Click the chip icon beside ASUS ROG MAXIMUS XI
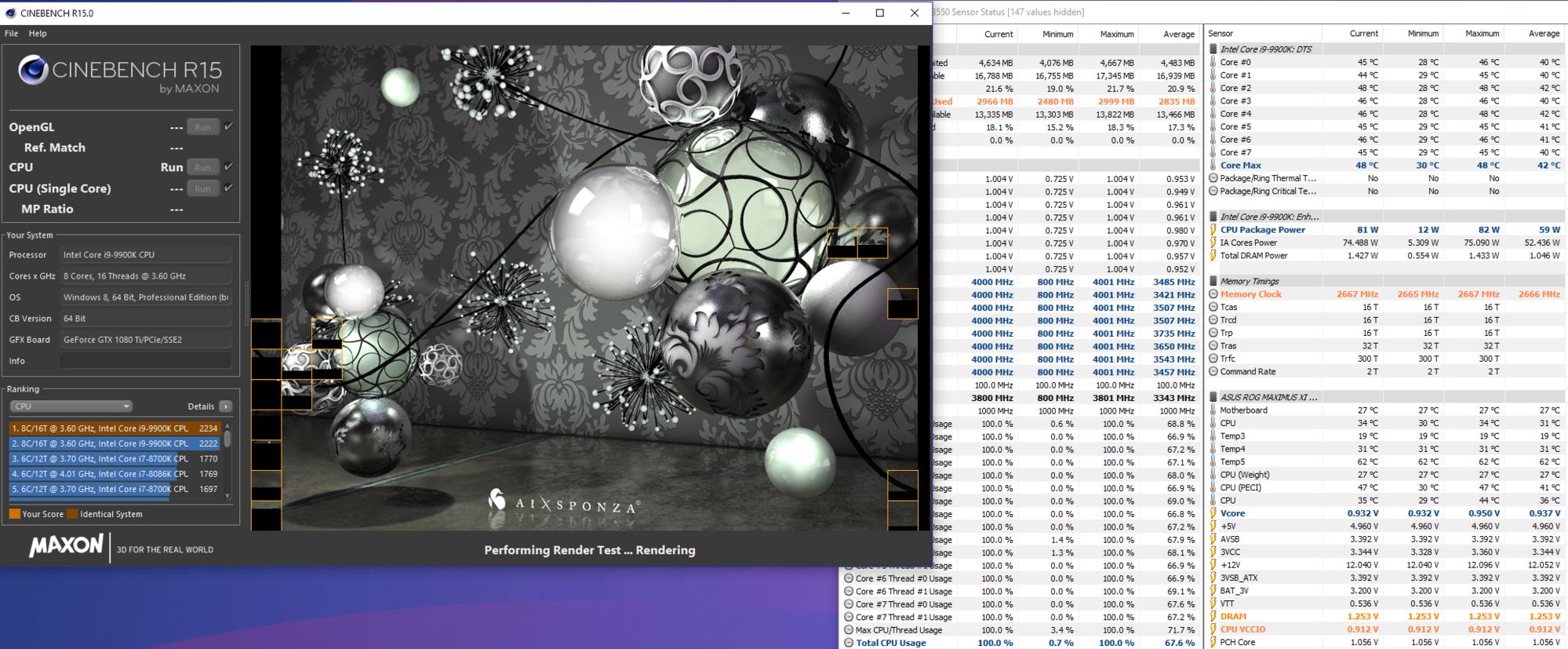The width and height of the screenshot is (1568, 649). 1213,397
